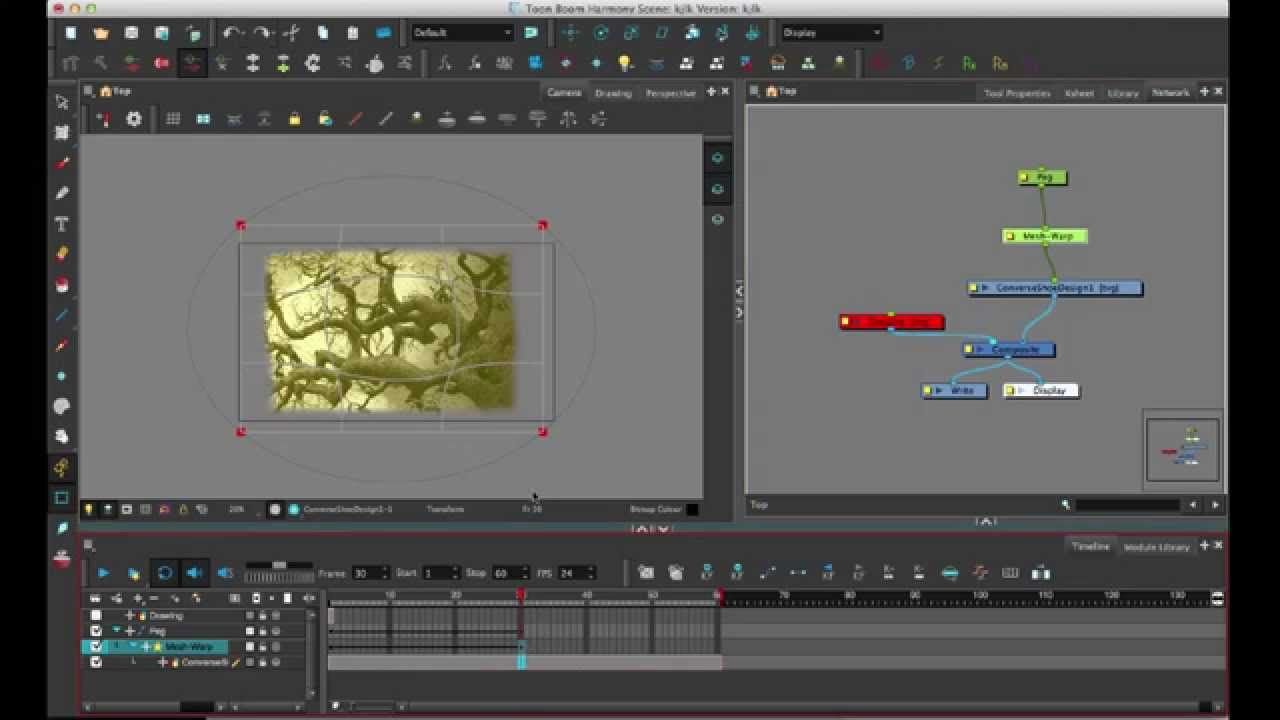Open the Library tab
1280x720 pixels.
pos(1123,93)
